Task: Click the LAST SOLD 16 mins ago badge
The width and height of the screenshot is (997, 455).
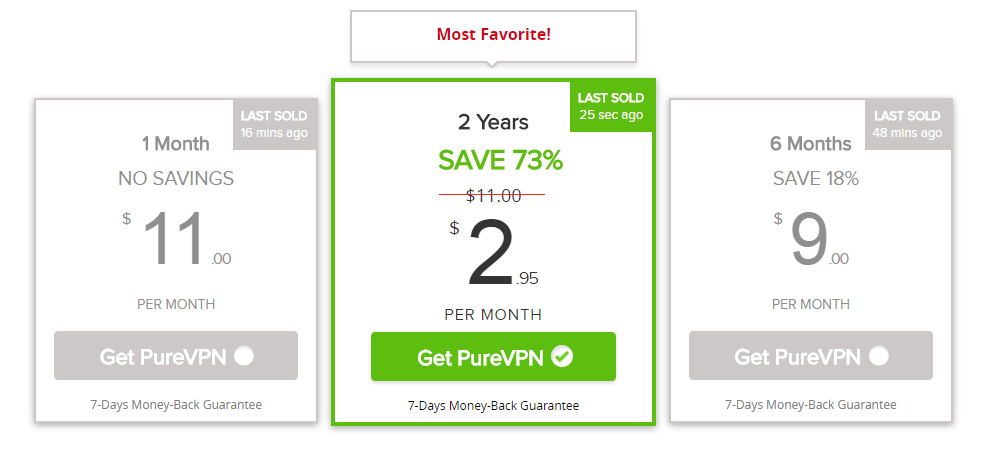Action: (x=274, y=125)
